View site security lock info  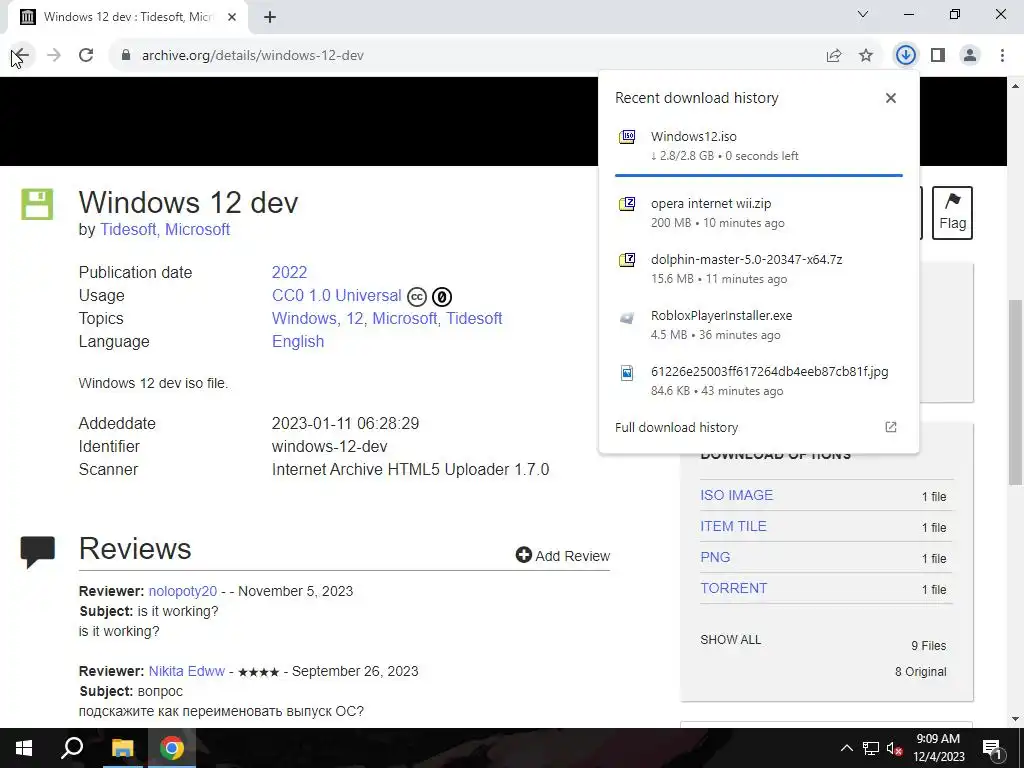[x=127, y=56]
